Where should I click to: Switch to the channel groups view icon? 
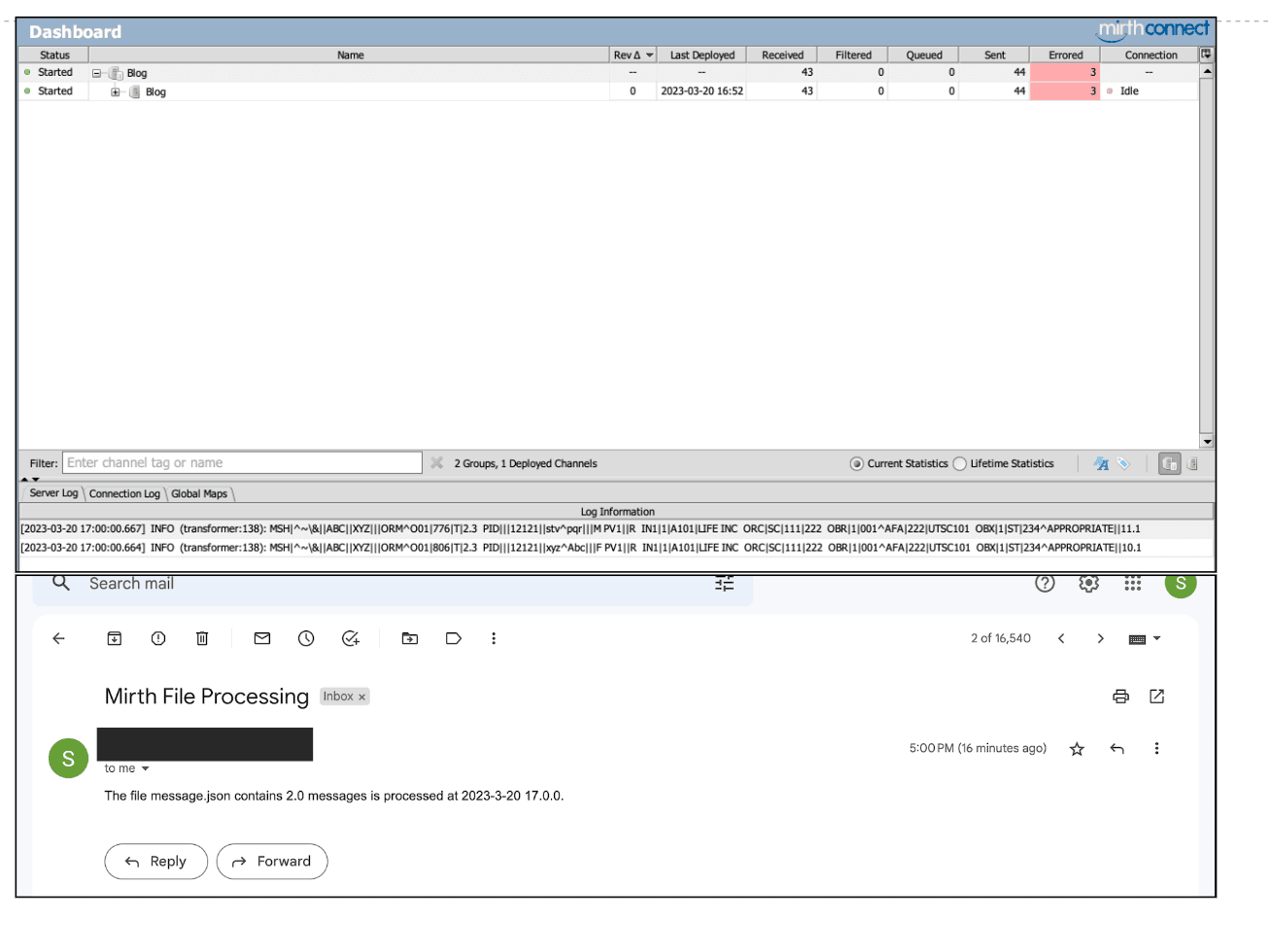[x=1169, y=463]
